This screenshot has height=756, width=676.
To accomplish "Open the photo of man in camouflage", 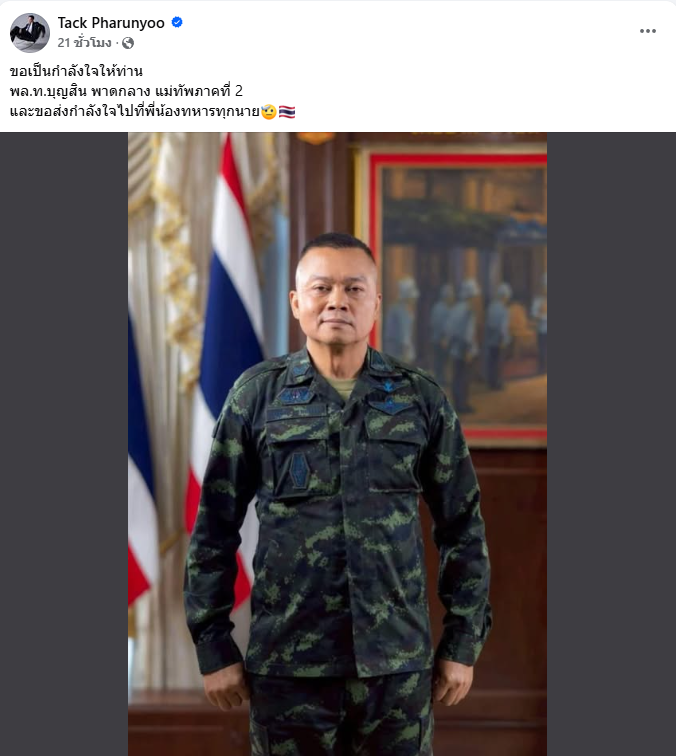I will pos(338,444).
